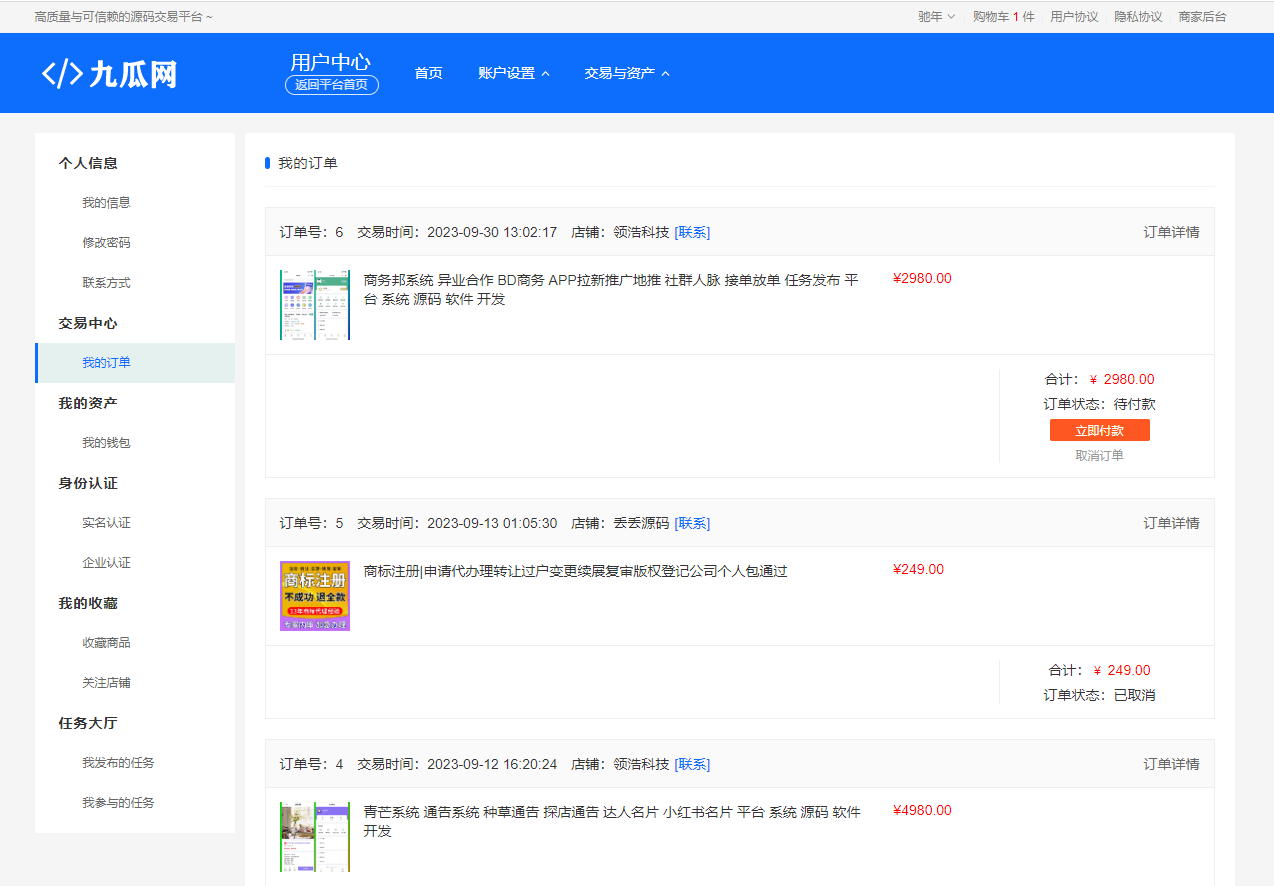This screenshot has height=886, width=1274.
Task: Open product thumbnail for 商务邦系统 order
Action: (314, 305)
